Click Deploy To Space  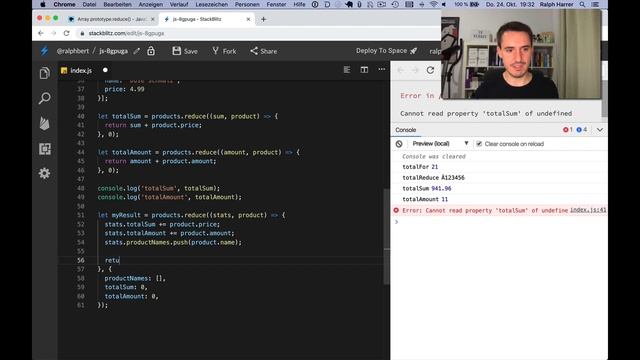click(386, 51)
